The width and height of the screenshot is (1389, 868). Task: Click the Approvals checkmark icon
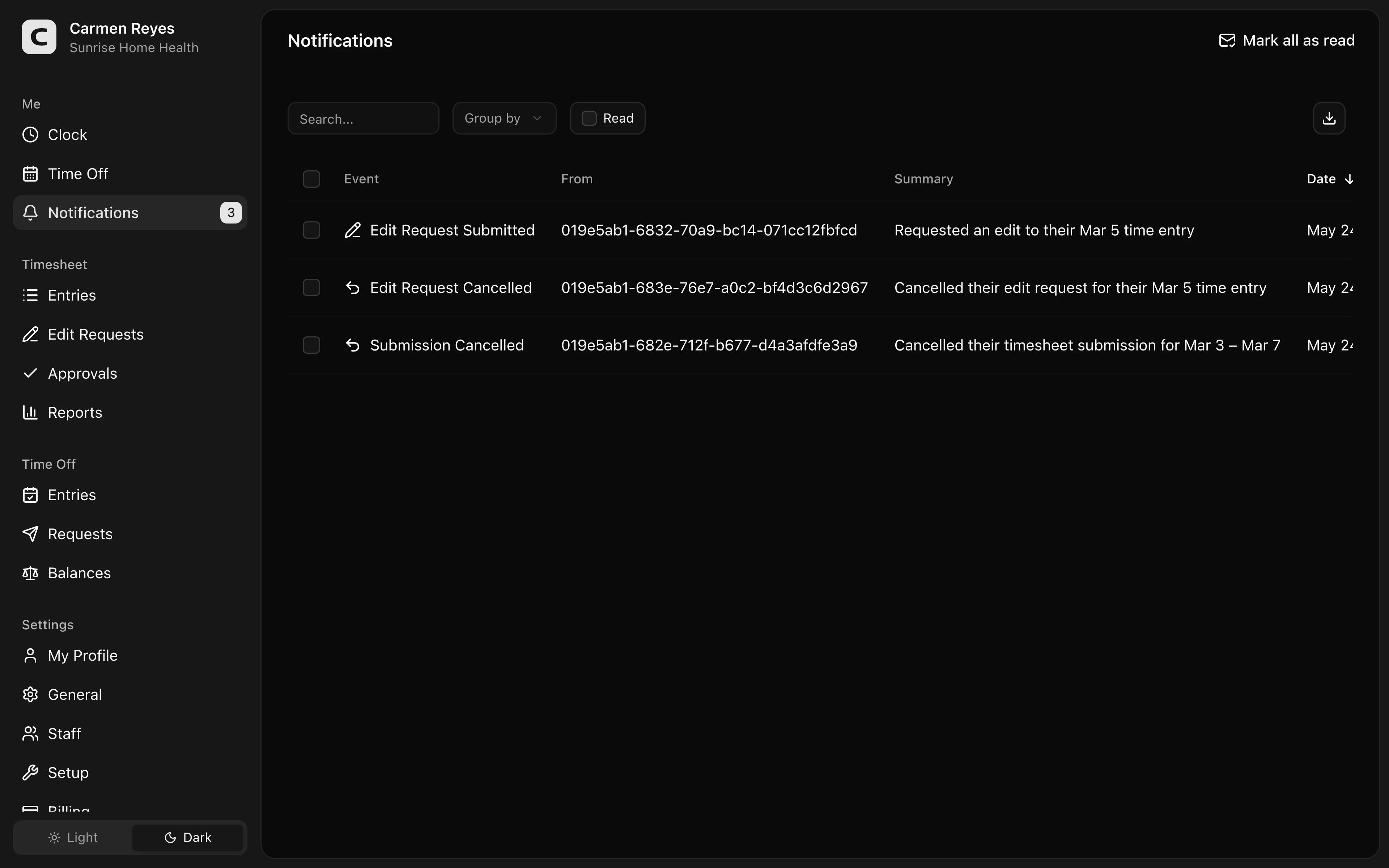30,373
